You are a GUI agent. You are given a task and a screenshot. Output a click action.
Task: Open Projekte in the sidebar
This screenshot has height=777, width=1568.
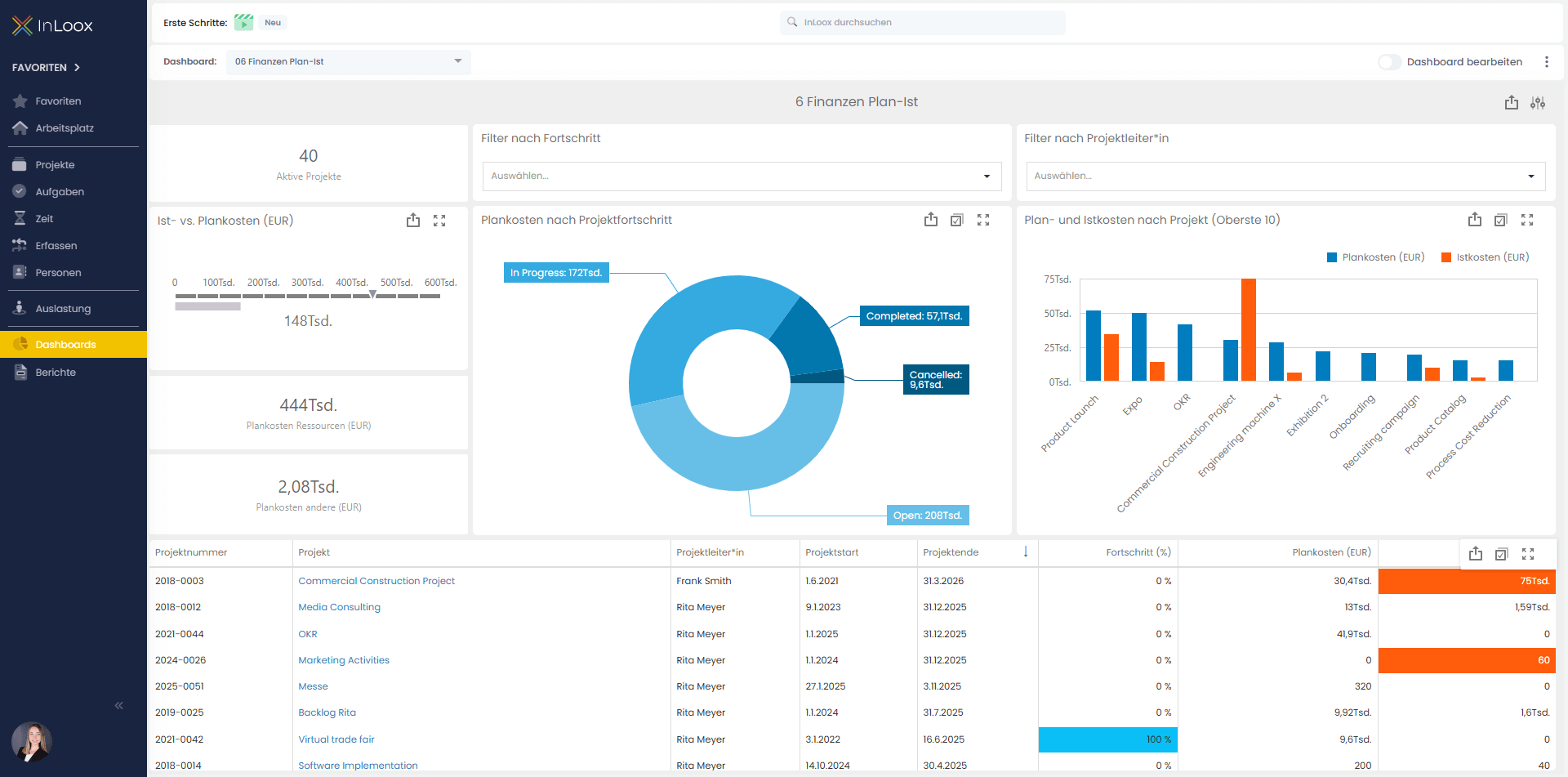coord(55,165)
